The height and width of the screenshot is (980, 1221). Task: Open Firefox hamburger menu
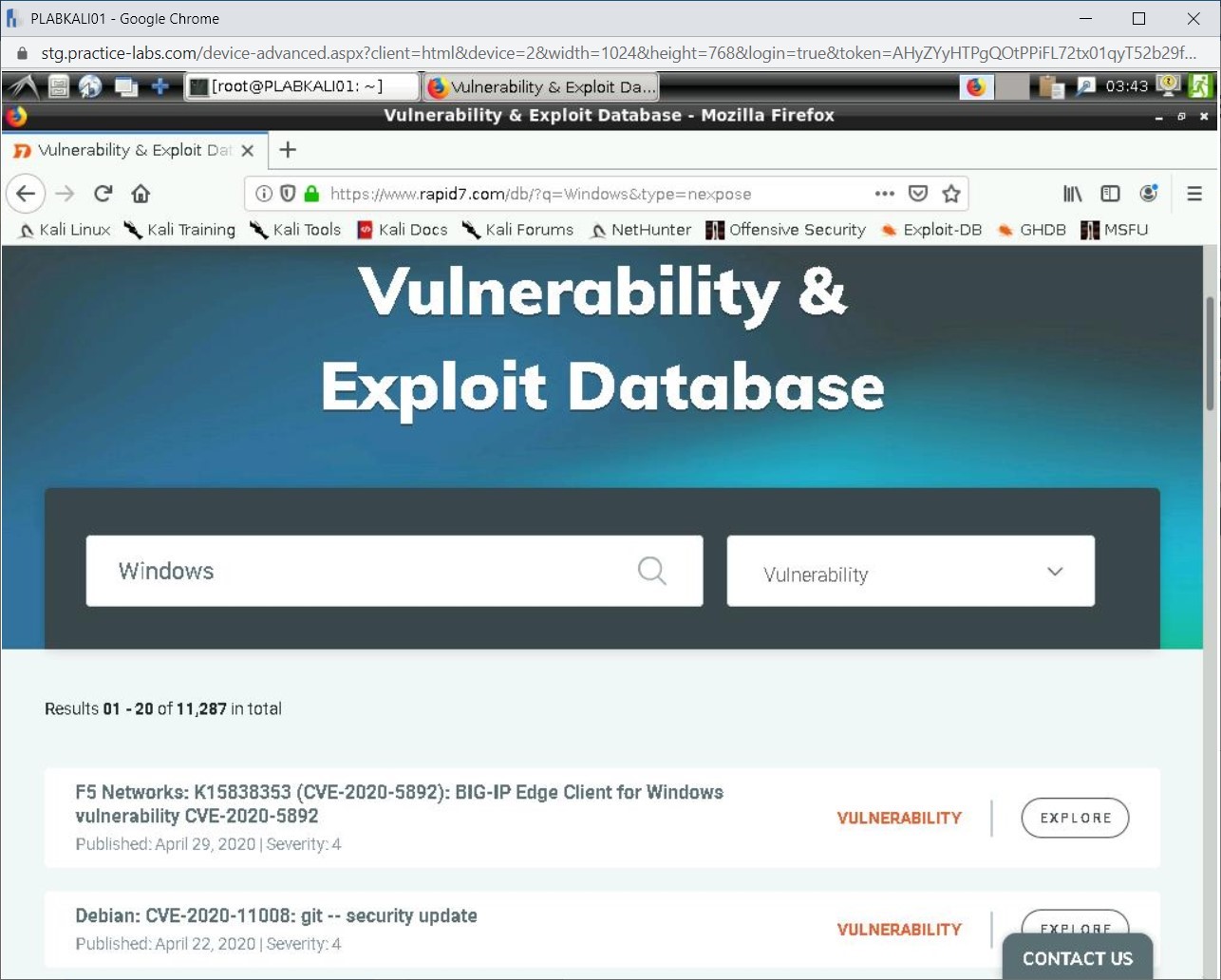1194,194
